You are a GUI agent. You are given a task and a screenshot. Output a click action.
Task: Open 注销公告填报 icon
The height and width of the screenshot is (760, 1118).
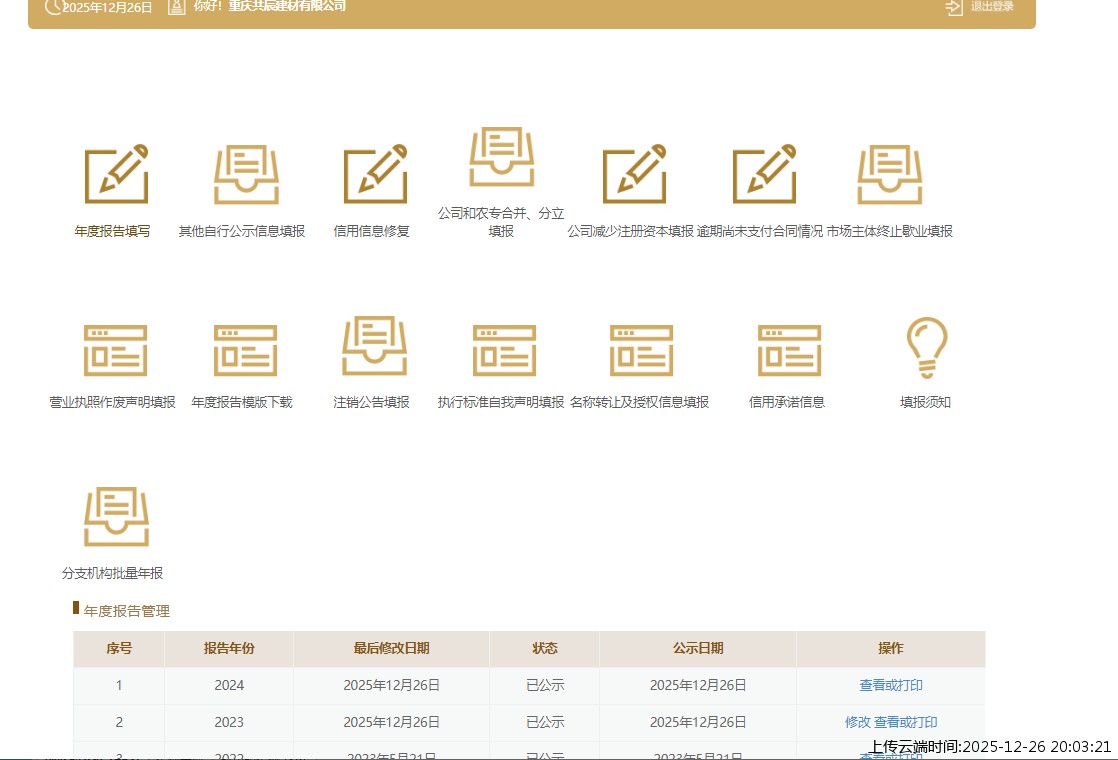375,347
